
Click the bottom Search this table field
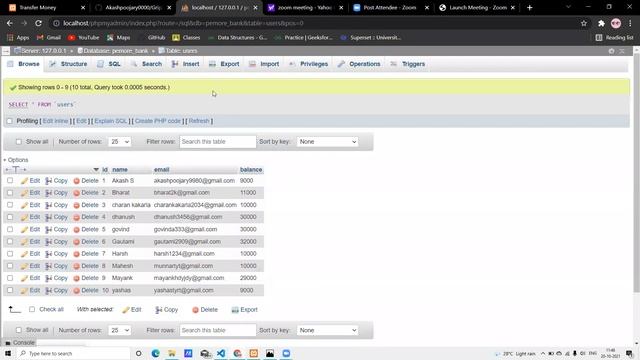click(x=218, y=330)
